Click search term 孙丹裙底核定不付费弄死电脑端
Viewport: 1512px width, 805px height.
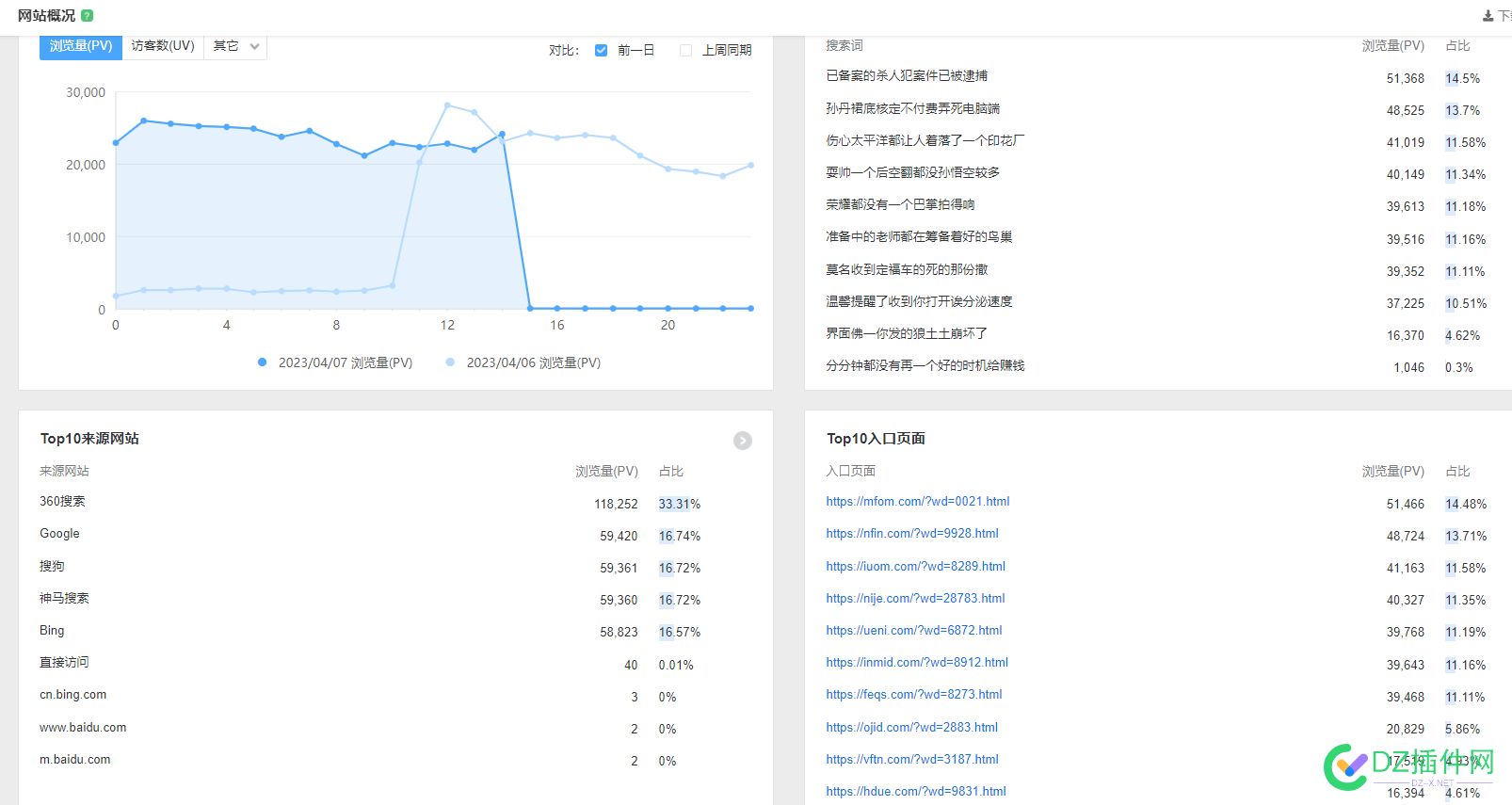click(913, 109)
